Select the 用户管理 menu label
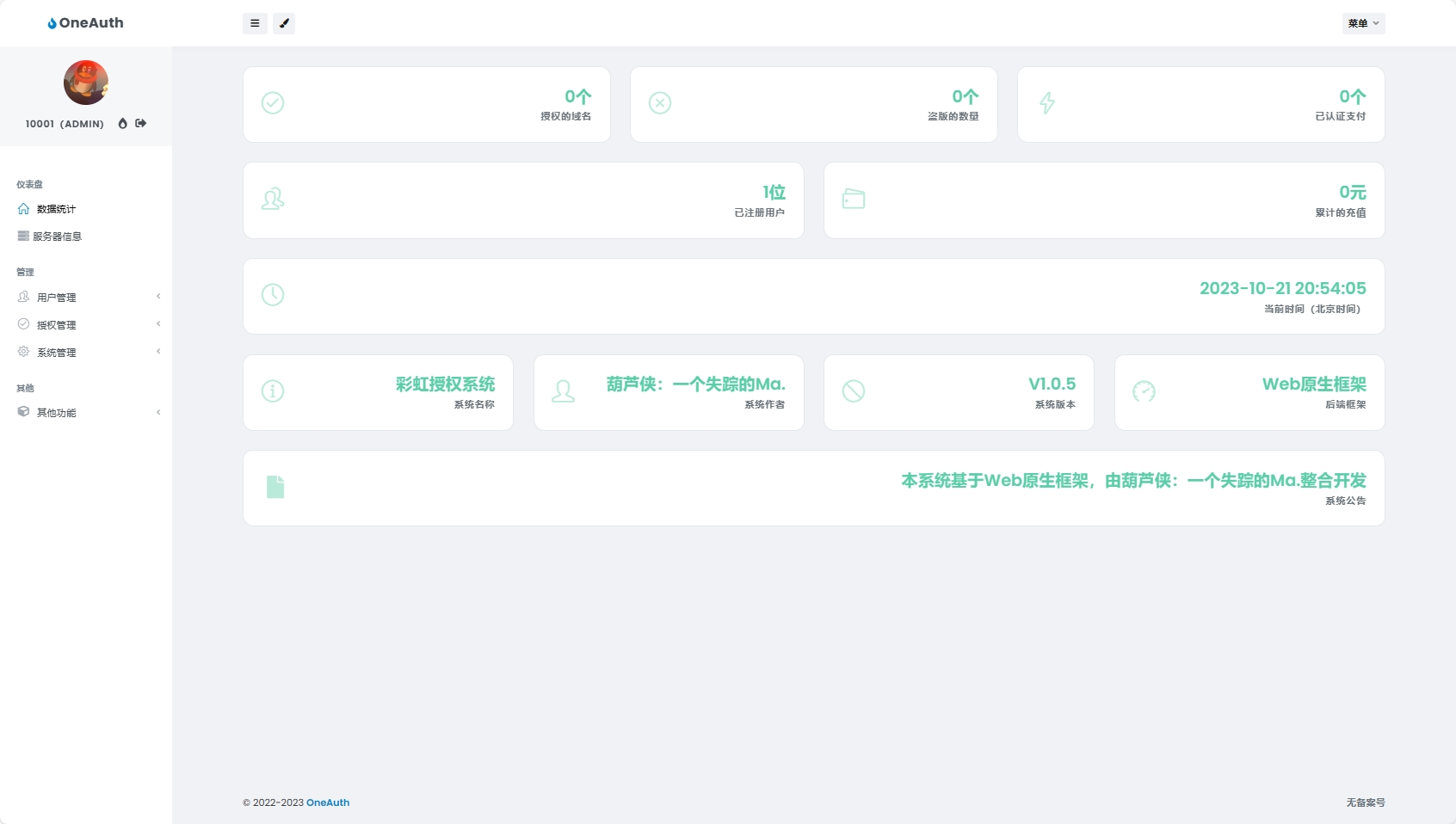This screenshot has height=824, width=1456. (57, 298)
